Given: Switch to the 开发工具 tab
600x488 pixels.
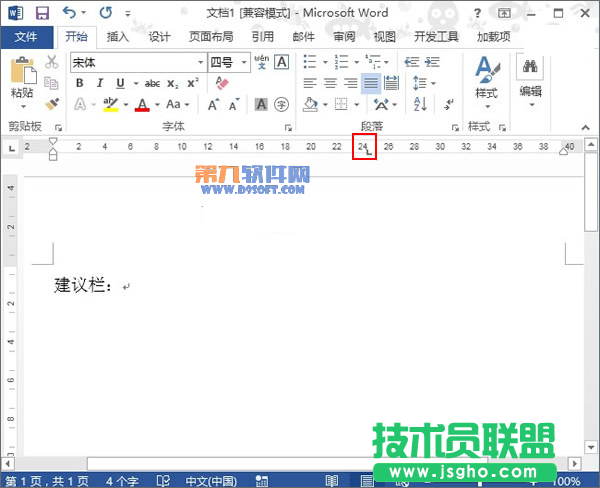Looking at the screenshot, I should point(436,37).
